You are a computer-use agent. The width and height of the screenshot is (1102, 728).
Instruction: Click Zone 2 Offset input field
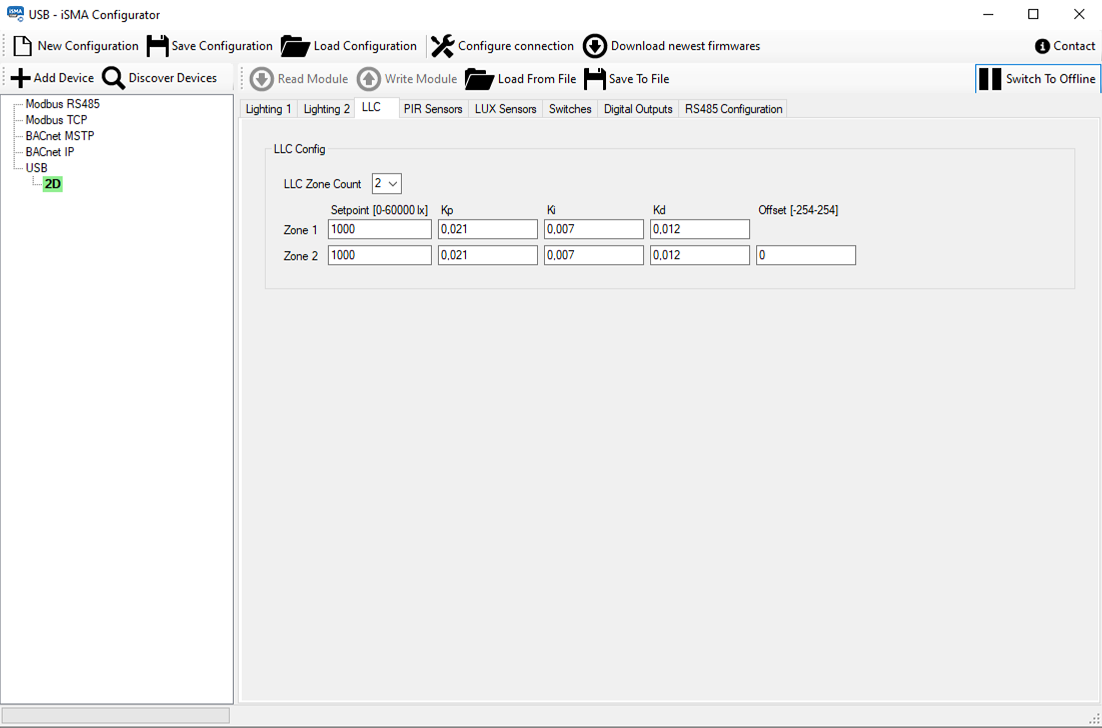(805, 255)
